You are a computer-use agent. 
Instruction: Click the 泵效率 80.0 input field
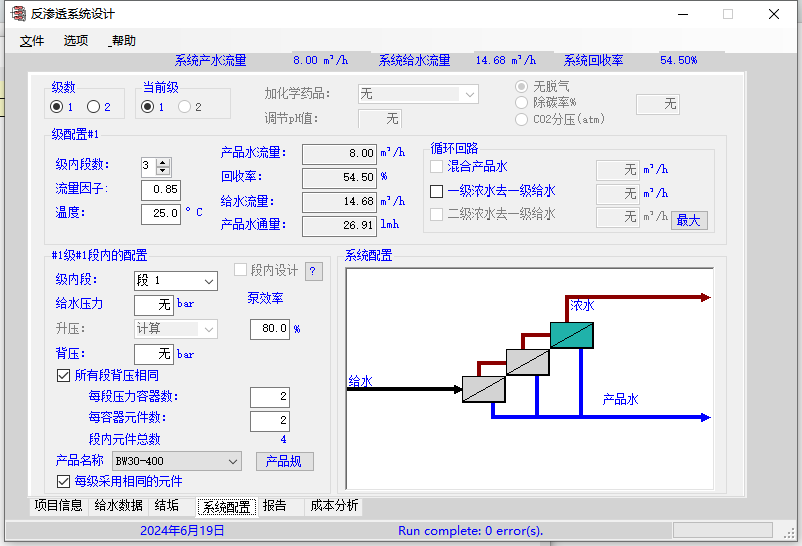(x=269, y=328)
